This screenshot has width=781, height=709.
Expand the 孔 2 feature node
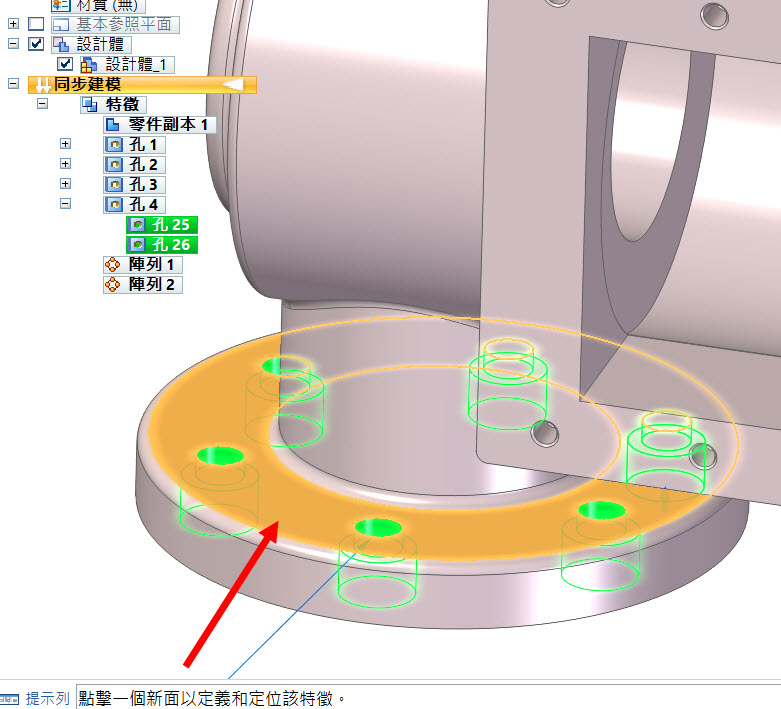65,164
